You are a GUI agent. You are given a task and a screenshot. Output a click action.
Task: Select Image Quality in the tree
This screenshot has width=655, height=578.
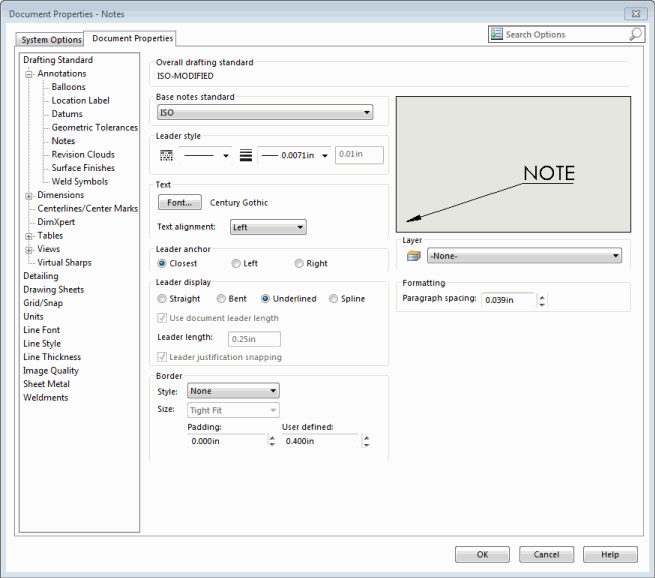(x=51, y=371)
